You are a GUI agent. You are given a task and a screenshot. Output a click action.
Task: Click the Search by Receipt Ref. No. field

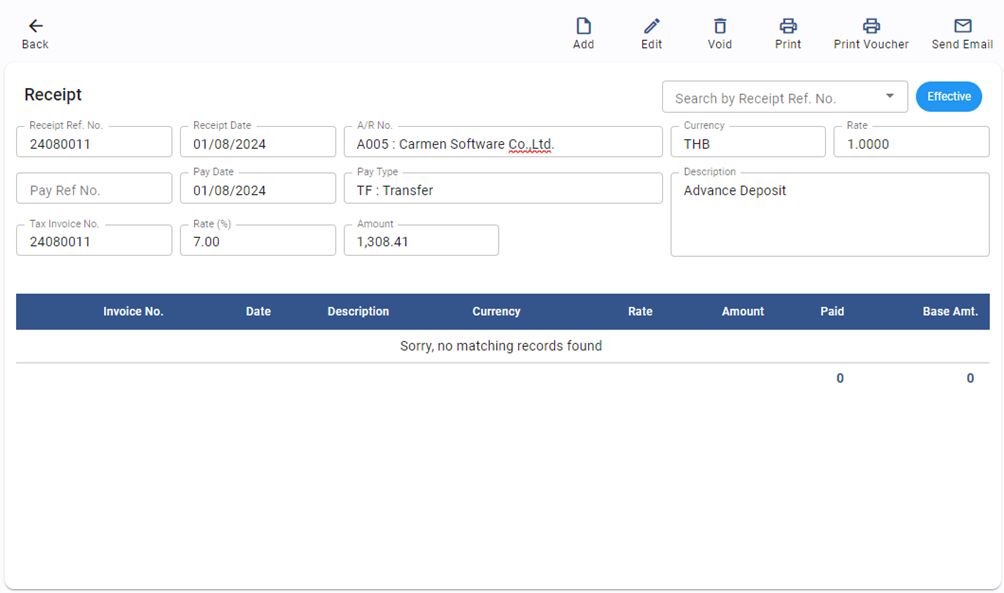(770, 98)
